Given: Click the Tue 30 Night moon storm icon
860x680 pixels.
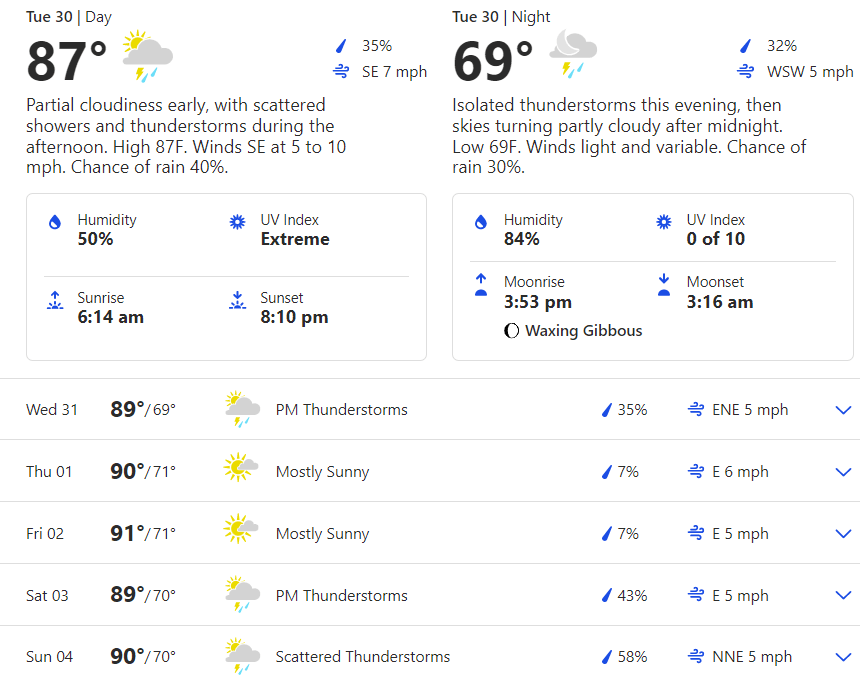Looking at the screenshot, I should pyautogui.click(x=573, y=54).
